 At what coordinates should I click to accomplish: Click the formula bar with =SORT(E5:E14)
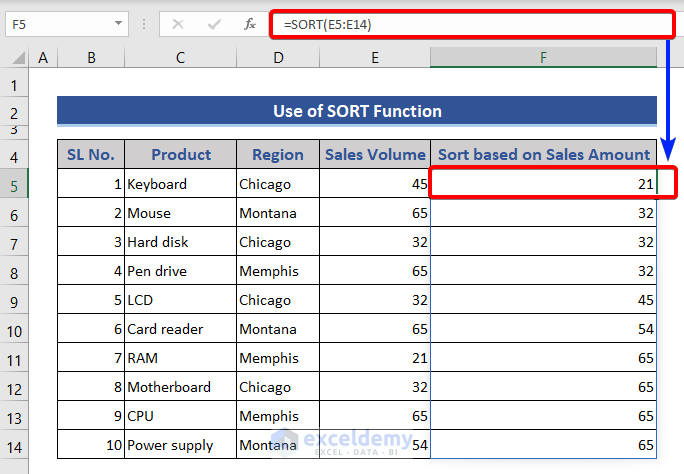[470, 23]
